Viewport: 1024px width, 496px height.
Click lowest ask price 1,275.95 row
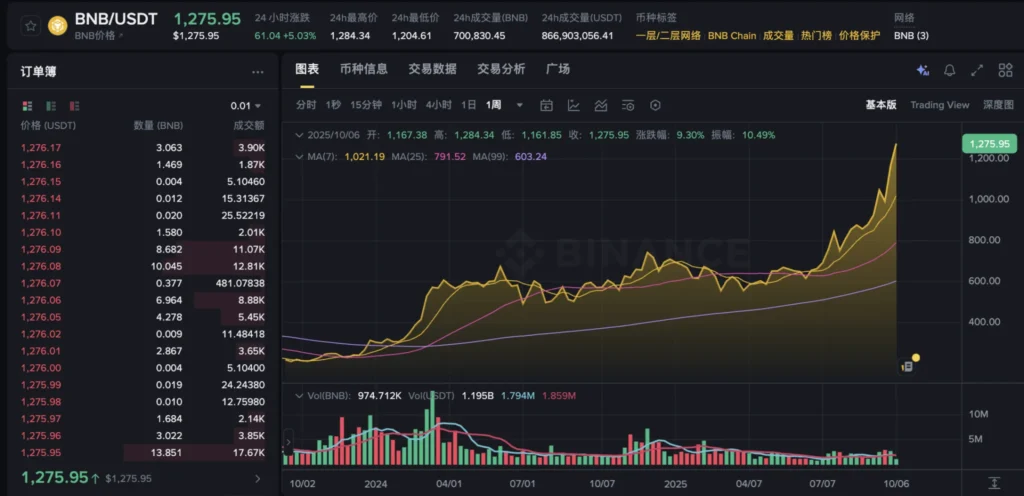point(142,452)
